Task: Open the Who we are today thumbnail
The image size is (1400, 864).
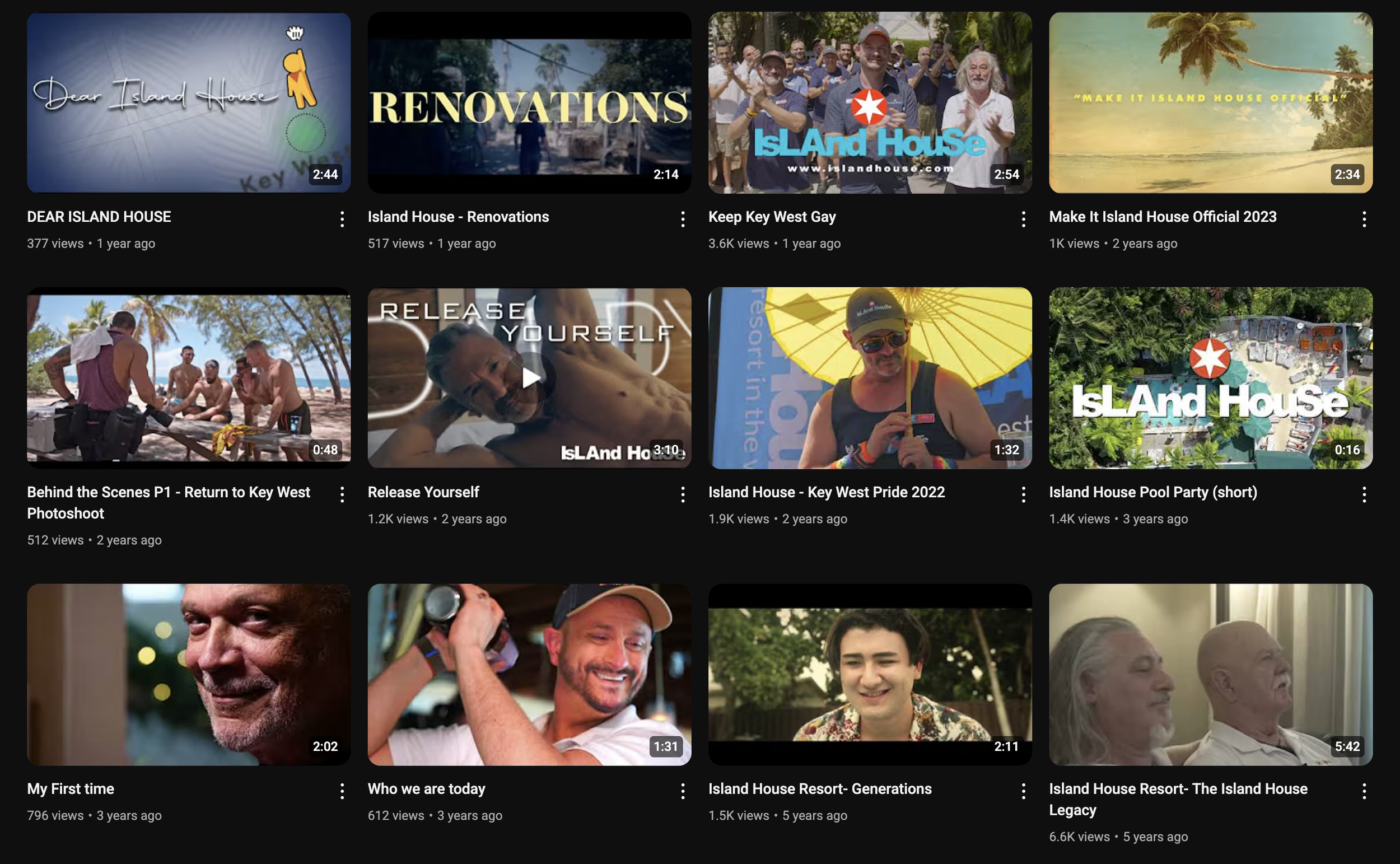Action: [x=529, y=674]
